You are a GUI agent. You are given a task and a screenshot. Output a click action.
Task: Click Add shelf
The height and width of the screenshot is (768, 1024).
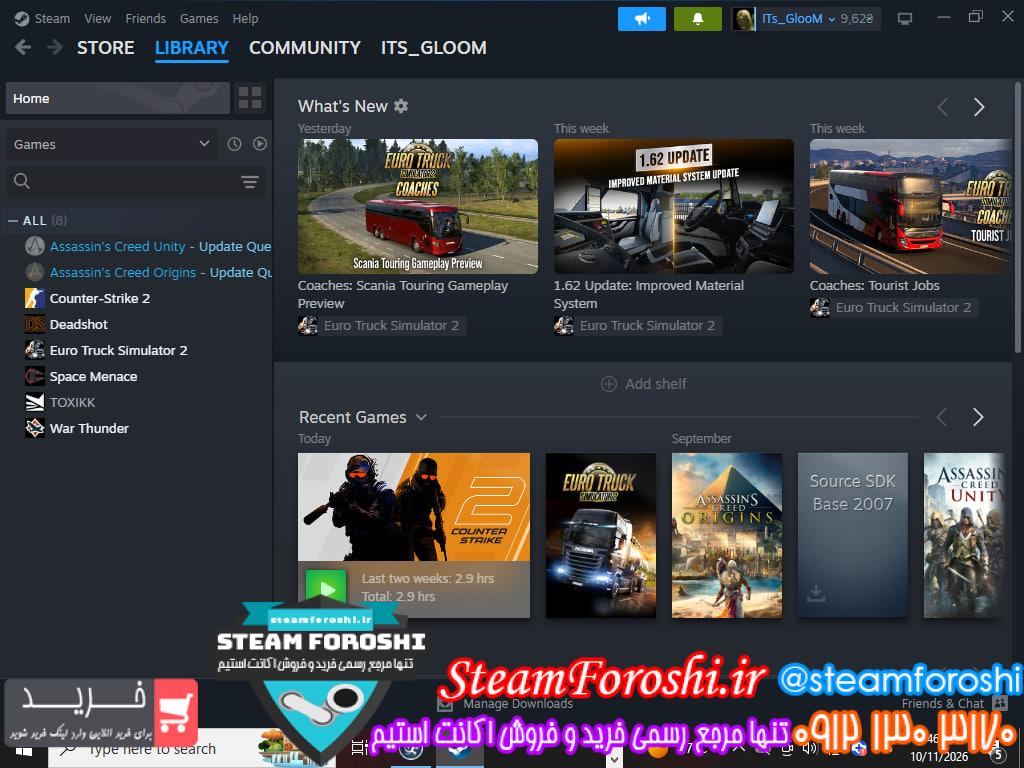pos(644,384)
